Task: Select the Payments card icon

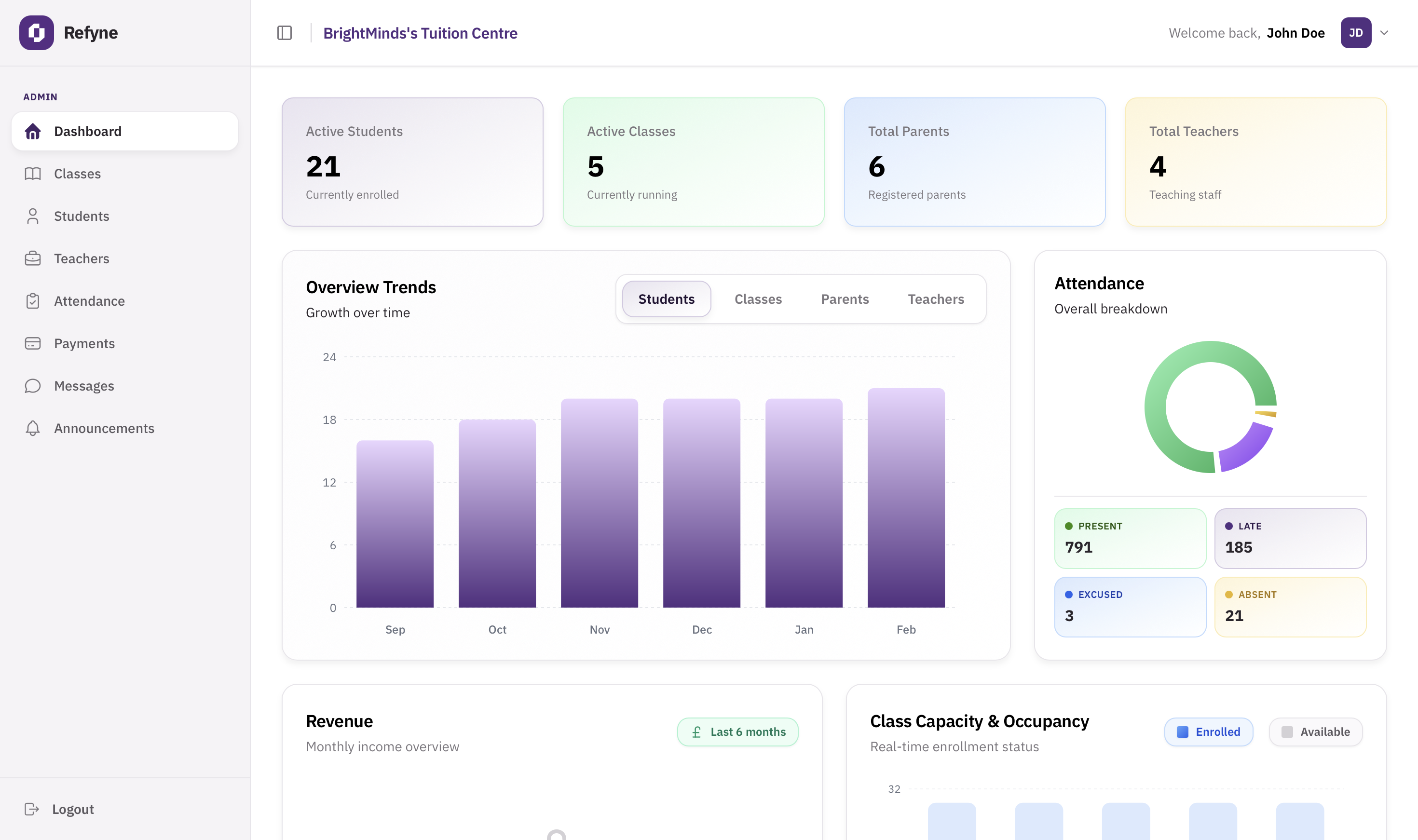Action: [x=32, y=343]
